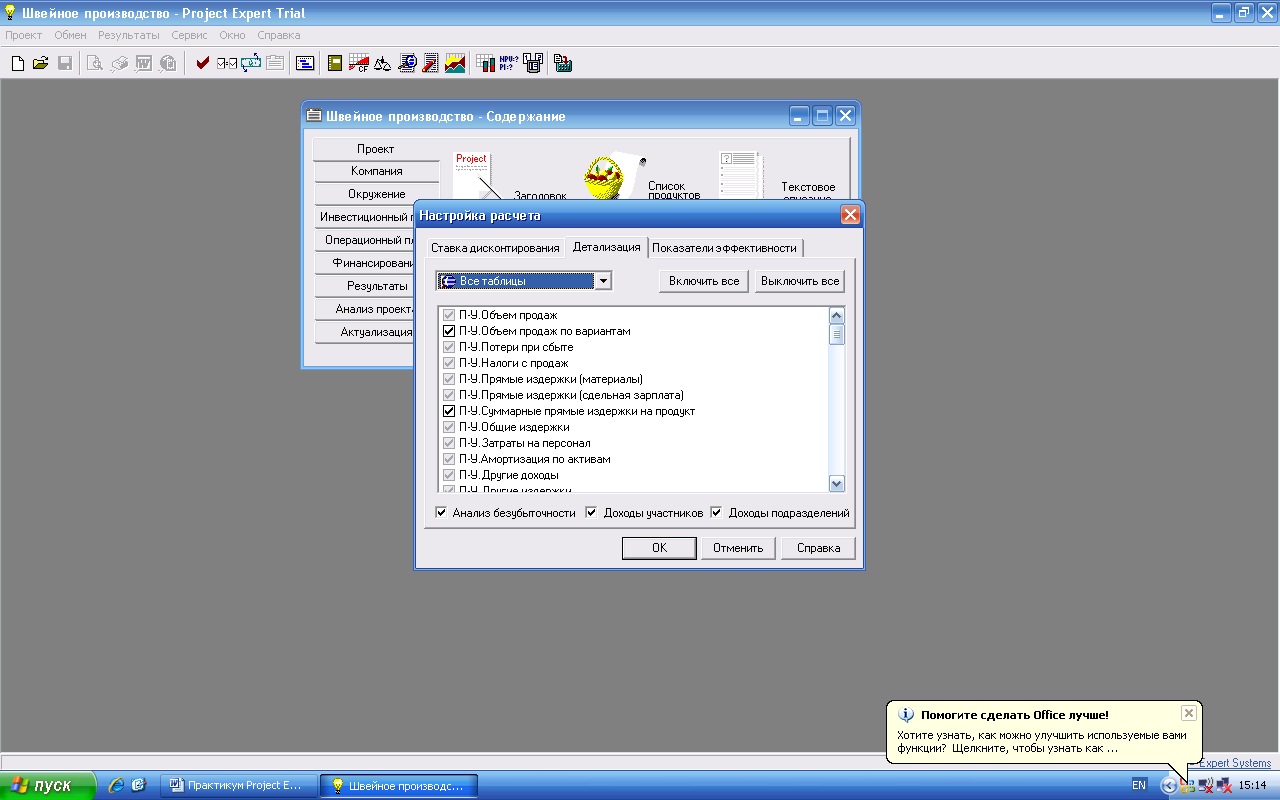Open the CF cash-flow toolbar icon

pos(359,63)
